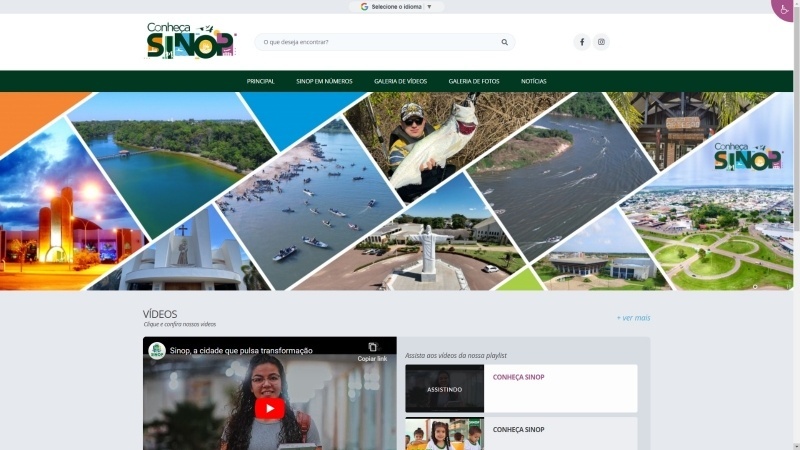Open SINOP EM NÚMEROS menu item
800x450 pixels.
[x=324, y=81]
